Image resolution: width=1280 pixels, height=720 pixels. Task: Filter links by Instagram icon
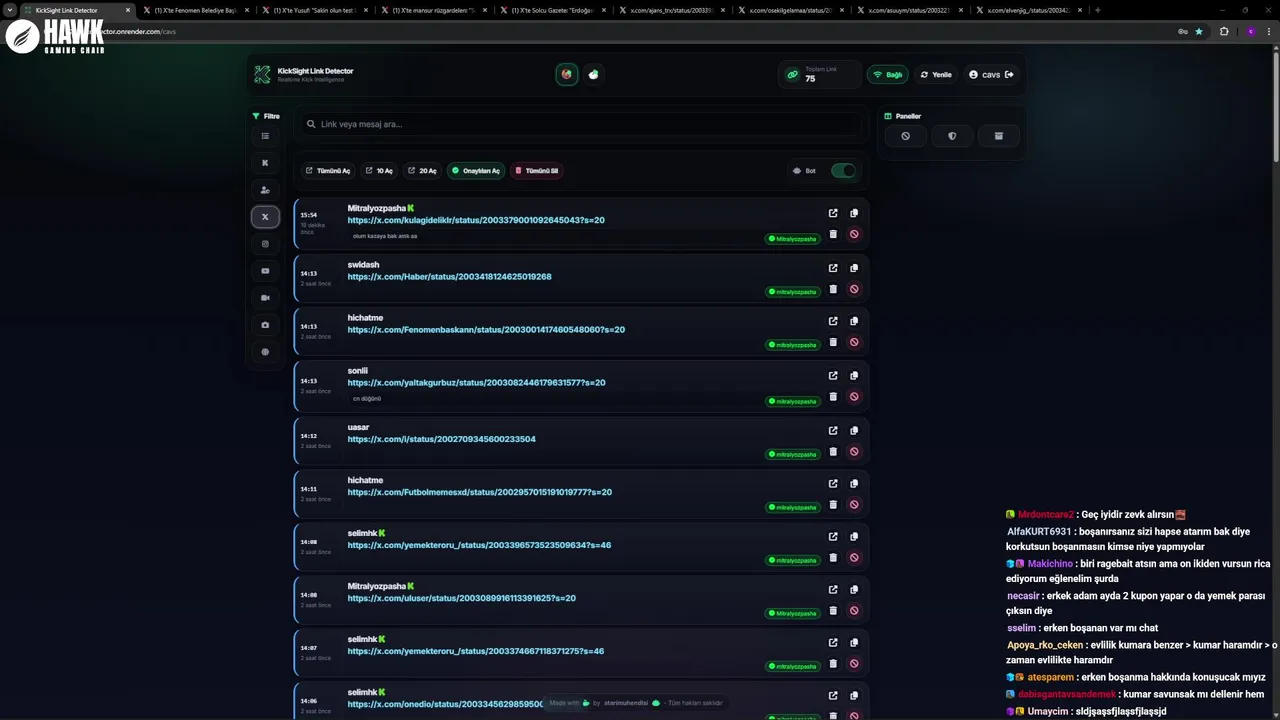coord(265,244)
